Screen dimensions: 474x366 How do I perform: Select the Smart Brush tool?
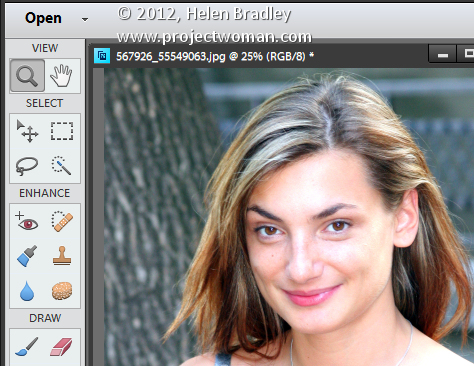[27, 256]
